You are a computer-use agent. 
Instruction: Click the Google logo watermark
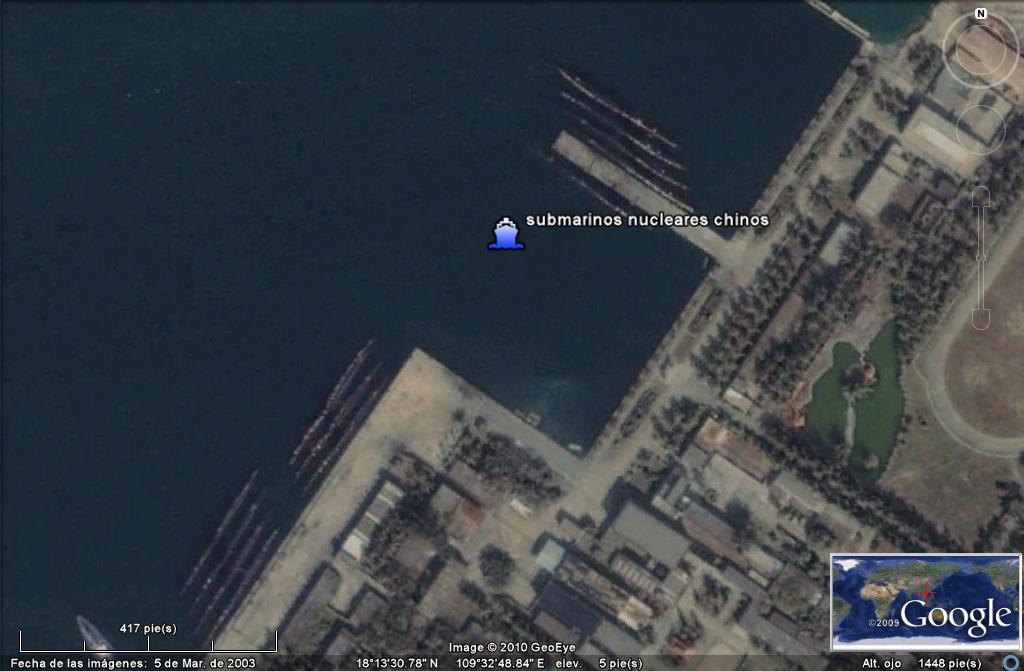[957, 616]
